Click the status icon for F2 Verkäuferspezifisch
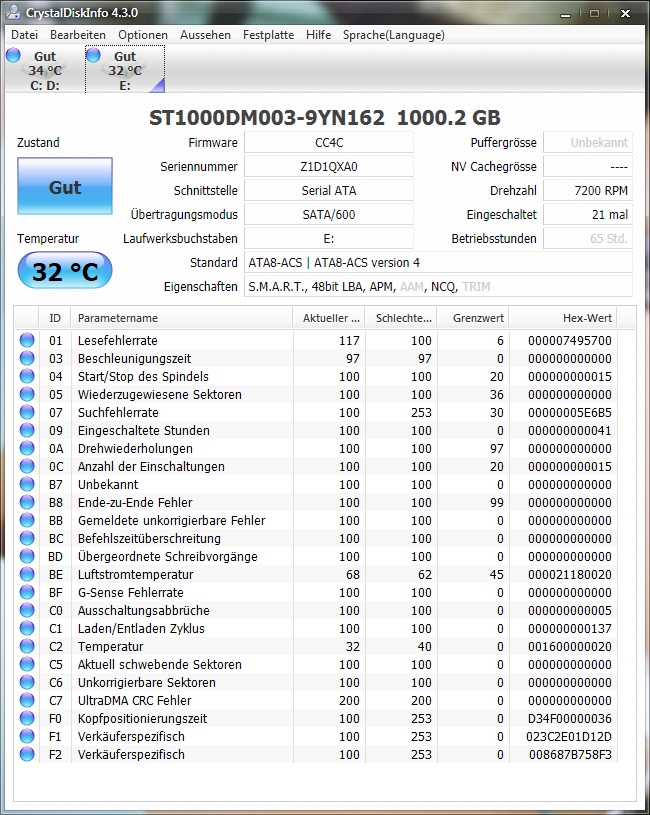This screenshot has width=650, height=815. click(x=27, y=754)
